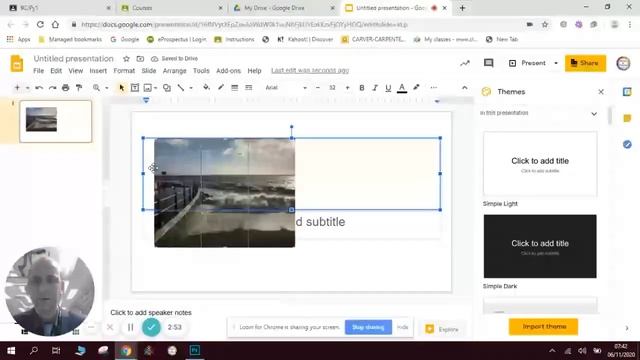This screenshot has height=360, width=640.
Task: Apply underline formatting
Action: tap(388, 88)
